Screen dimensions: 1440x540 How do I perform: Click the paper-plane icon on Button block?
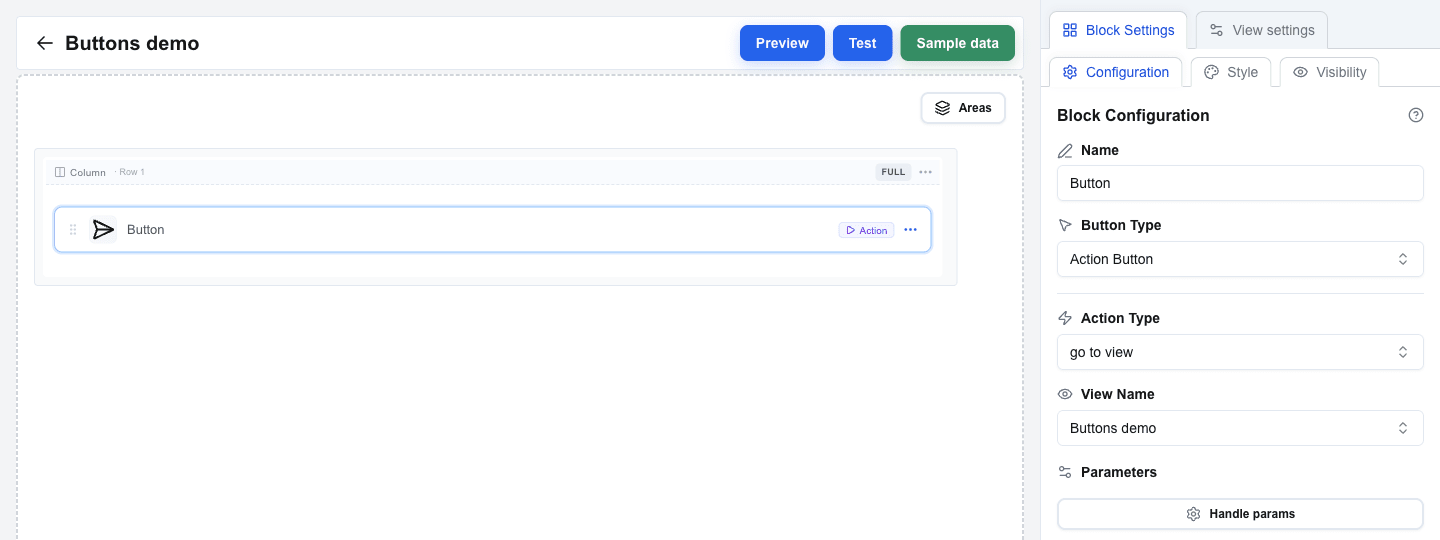(x=103, y=230)
